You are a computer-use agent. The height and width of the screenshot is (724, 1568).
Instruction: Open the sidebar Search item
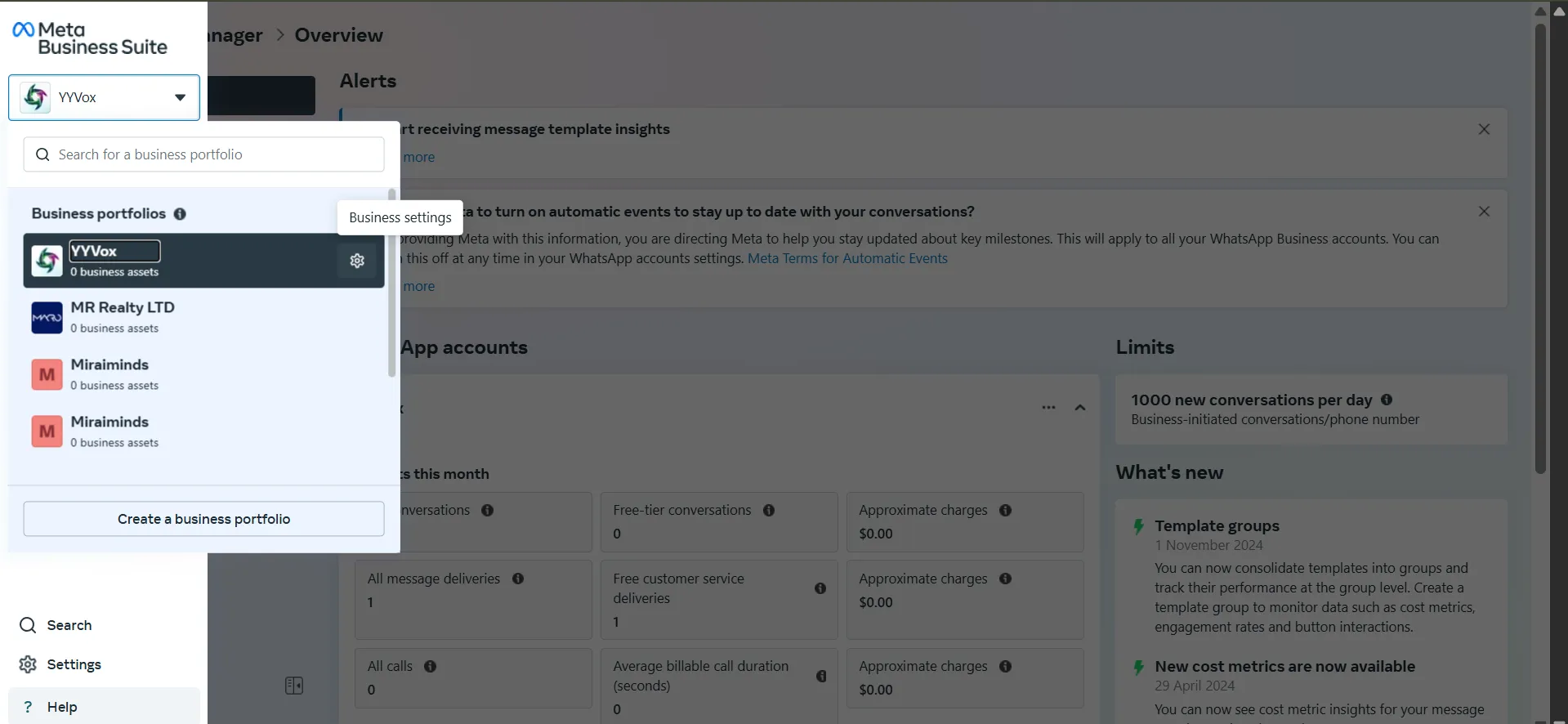[56, 625]
